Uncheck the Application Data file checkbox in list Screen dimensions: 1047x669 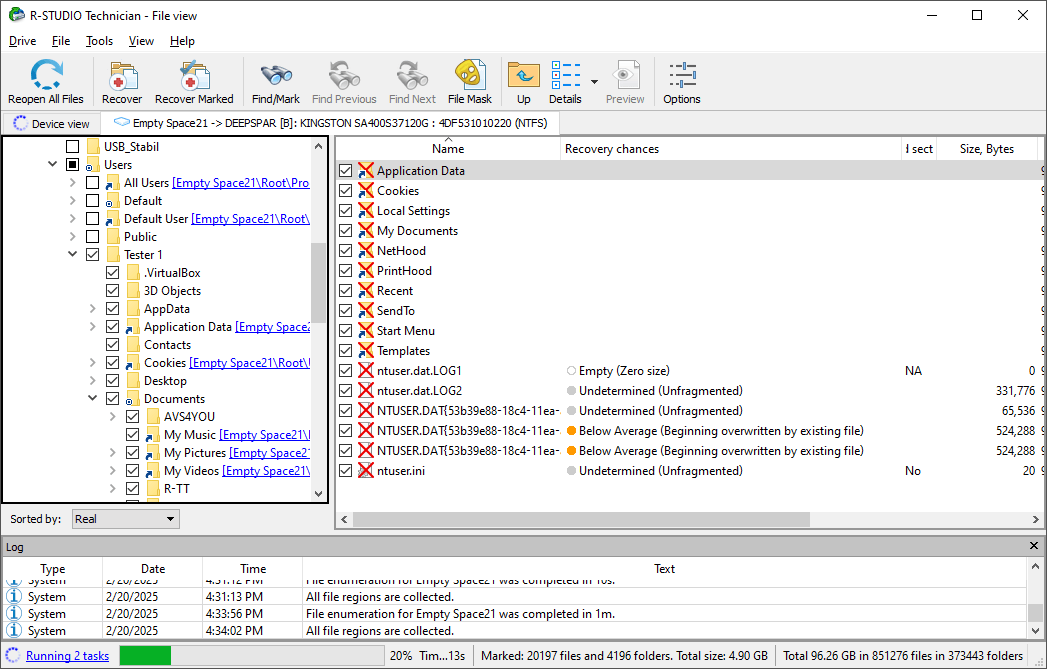345,170
